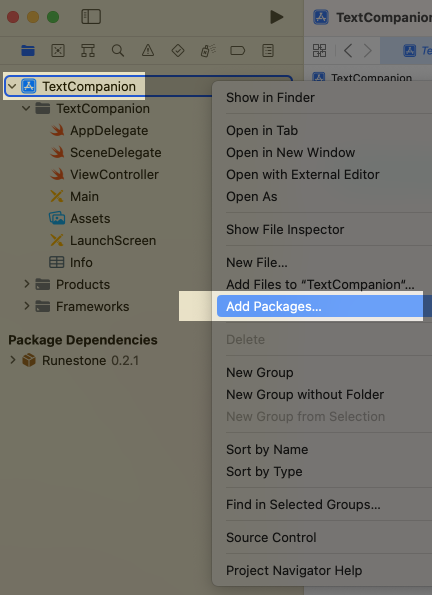
Task: Choose Show in Finder
Action: pos(270,98)
